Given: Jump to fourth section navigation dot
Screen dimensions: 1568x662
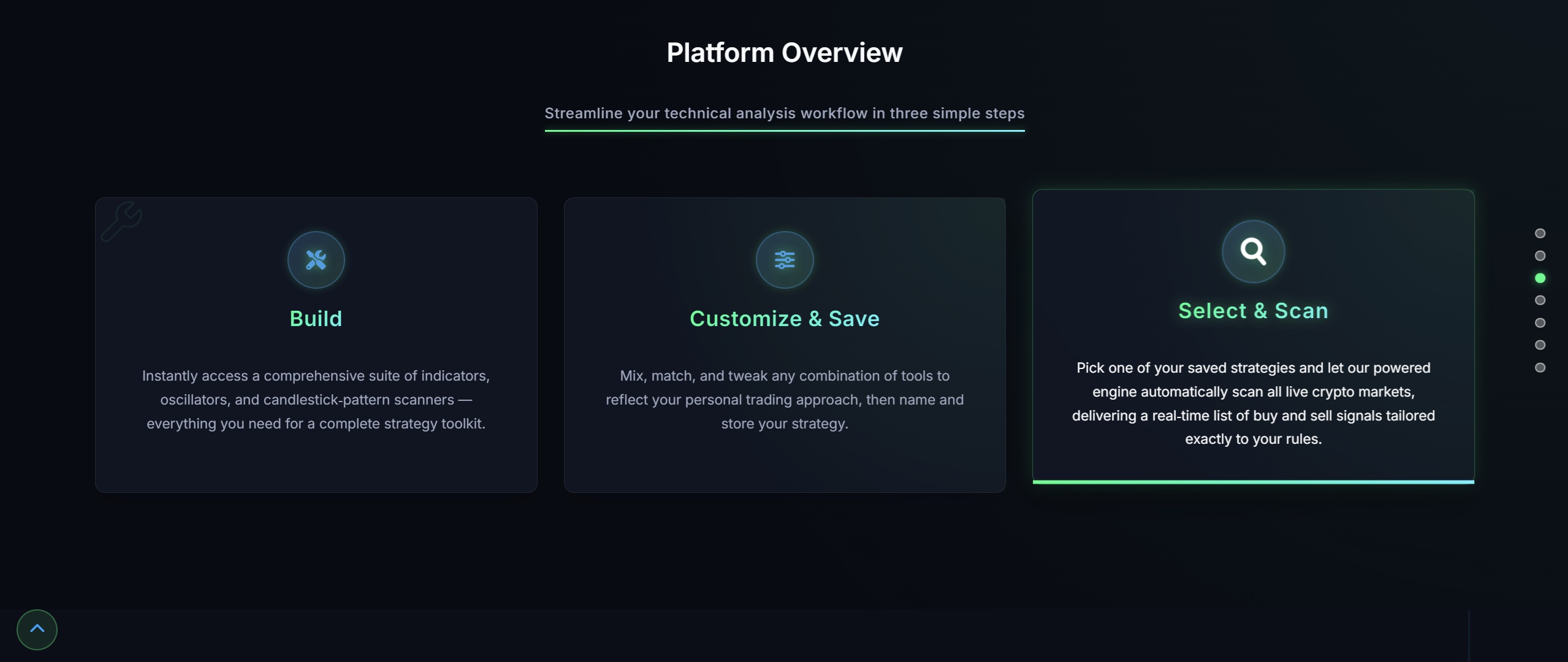Looking at the screenshot, I should [1540, 300].
